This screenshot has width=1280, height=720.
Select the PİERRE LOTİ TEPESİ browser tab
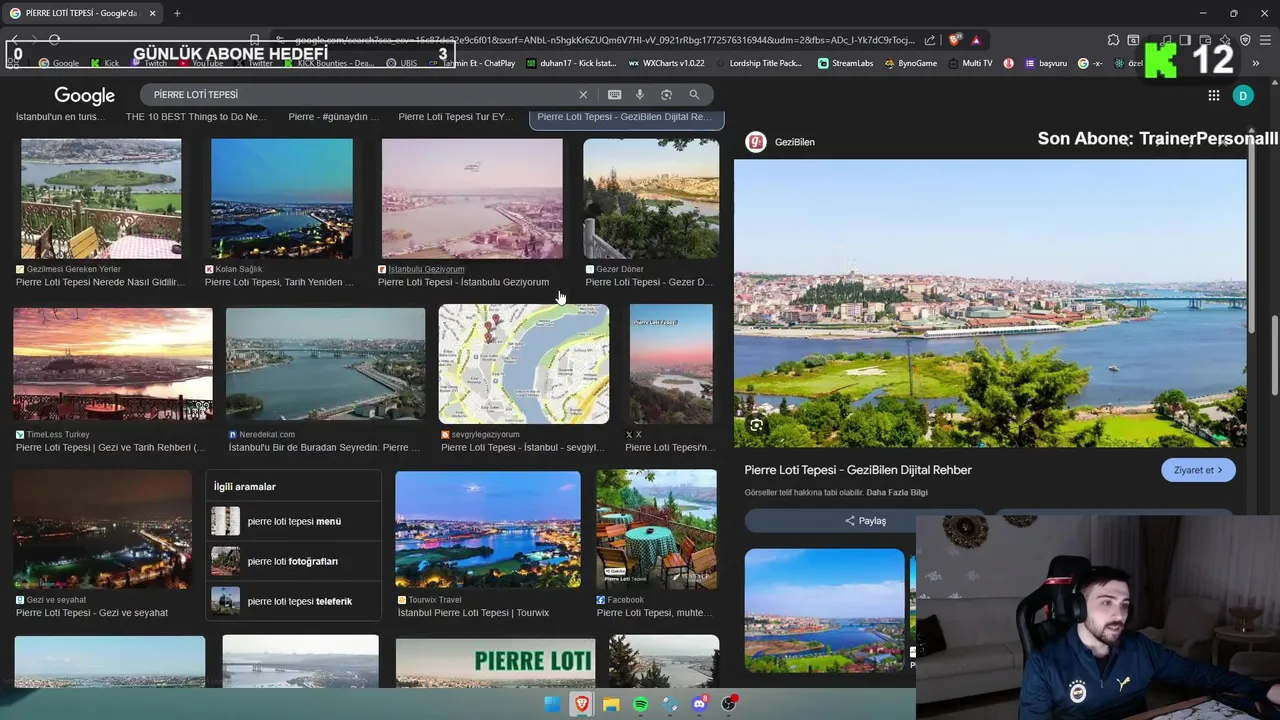coord(80,13)
